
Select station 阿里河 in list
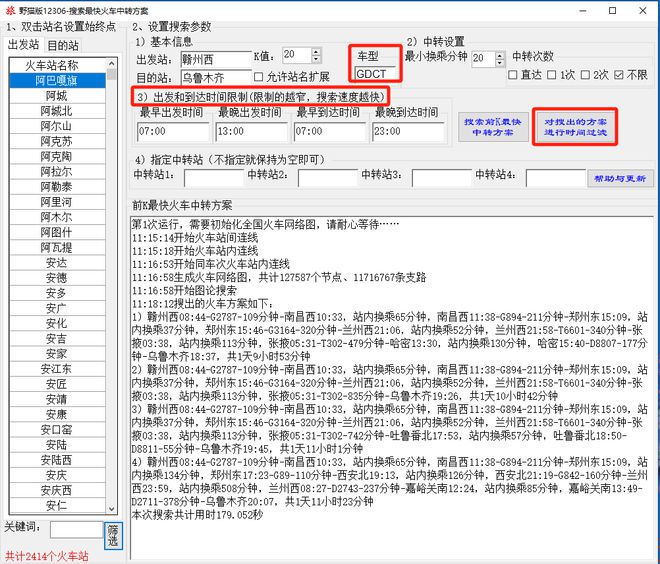pos(57,202)
